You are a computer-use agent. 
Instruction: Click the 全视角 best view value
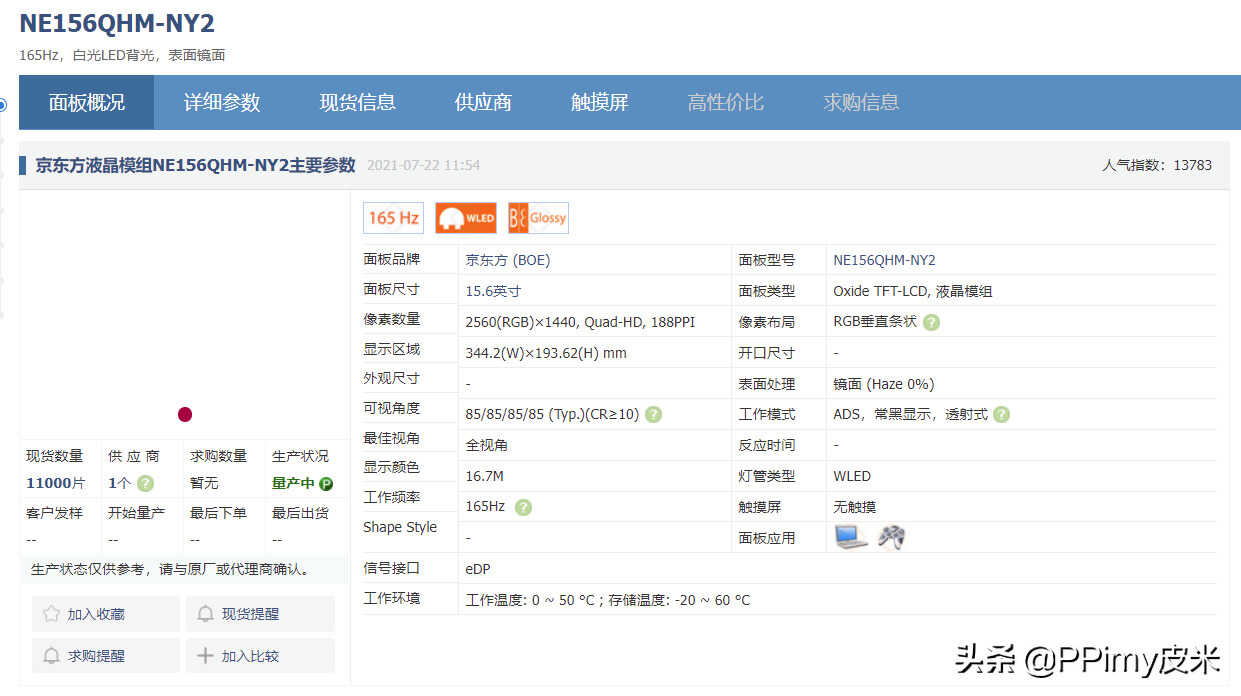tap(487, 445)
